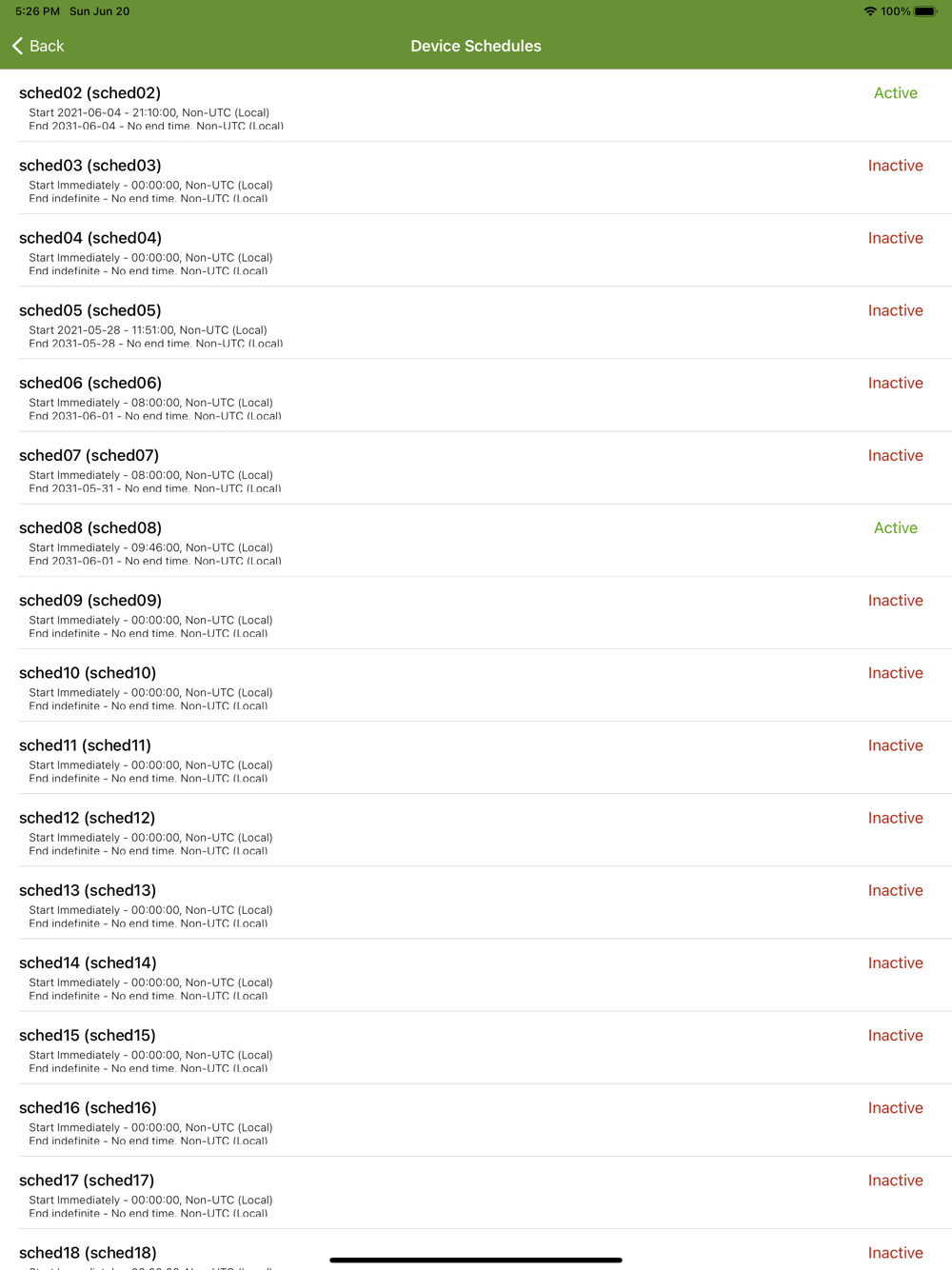Open the sched05 schedule details

tap(476, 323)
